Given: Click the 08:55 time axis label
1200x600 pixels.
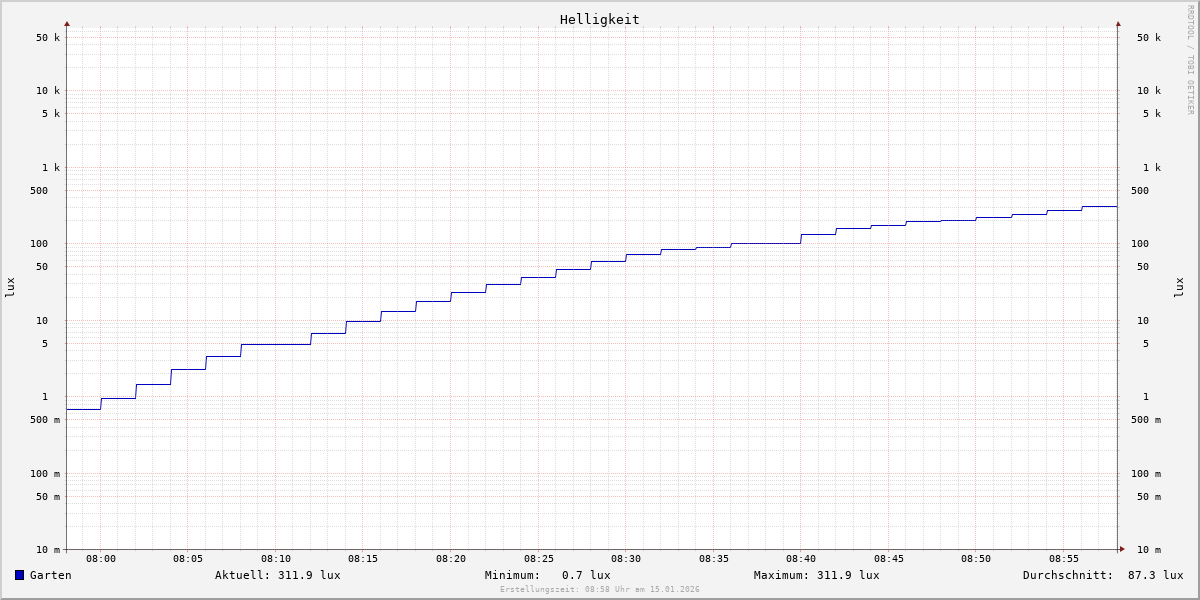Looking at the screenshot, I should click(x=1064, y=559).
